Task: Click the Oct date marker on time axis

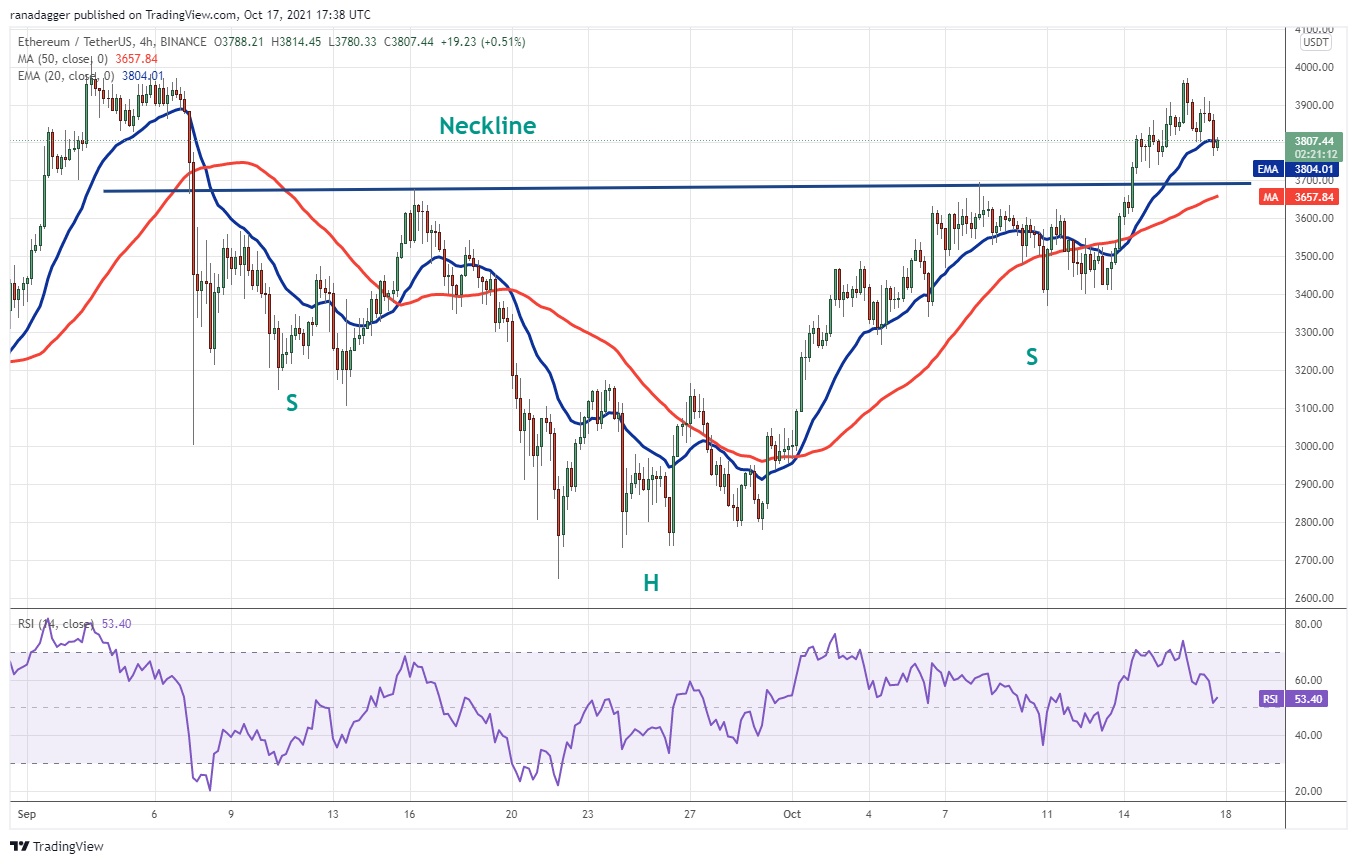Action: (x=792, y=814)
